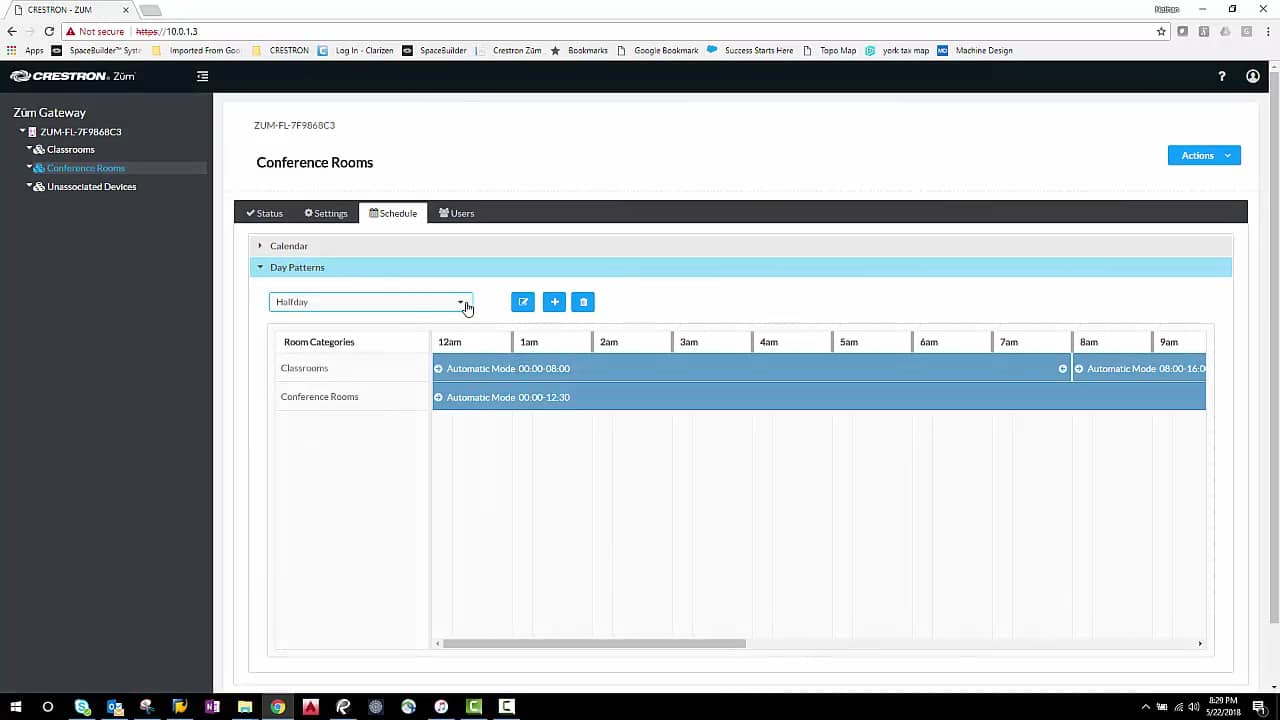Viewport: 1280px width, 720px height.
Task: Select Unassociated Devices in the sidebar
Action: pos(92,187)
